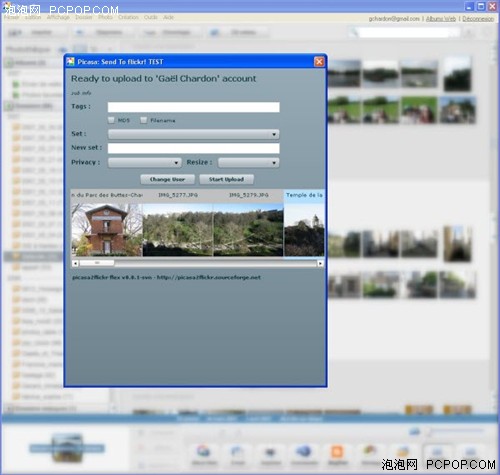Open the Set dropdown list
The image size is (500, 475).
click(x=194, y=134)
